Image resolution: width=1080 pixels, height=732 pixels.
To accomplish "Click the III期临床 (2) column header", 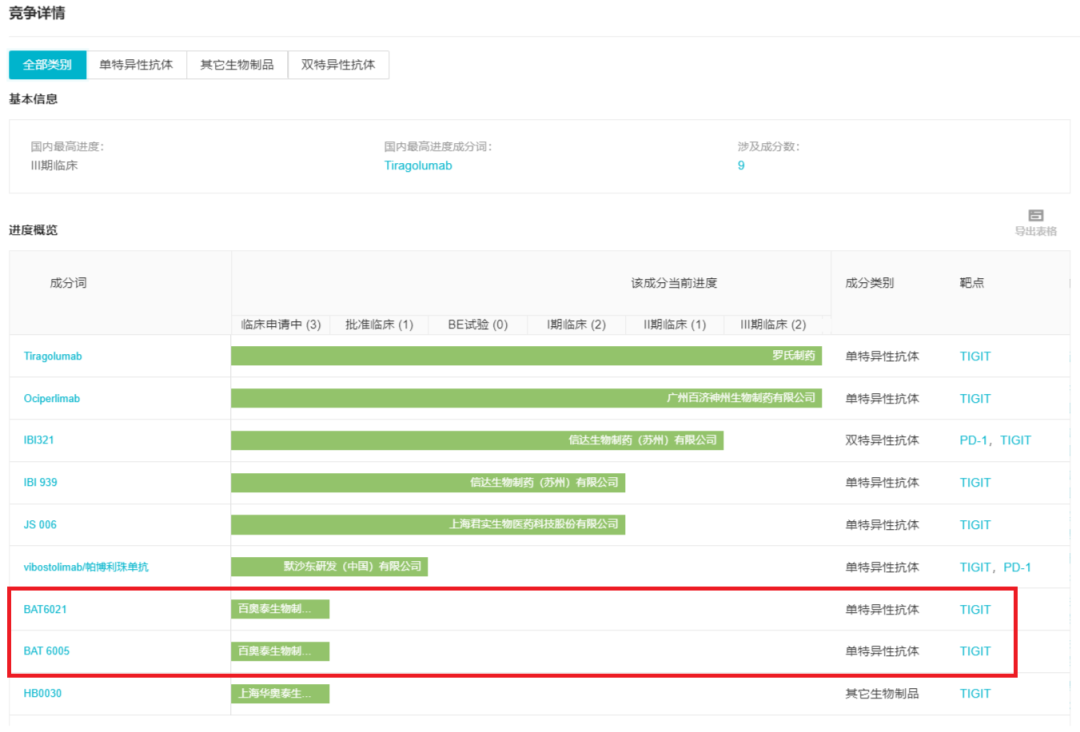I will [773, 325].
